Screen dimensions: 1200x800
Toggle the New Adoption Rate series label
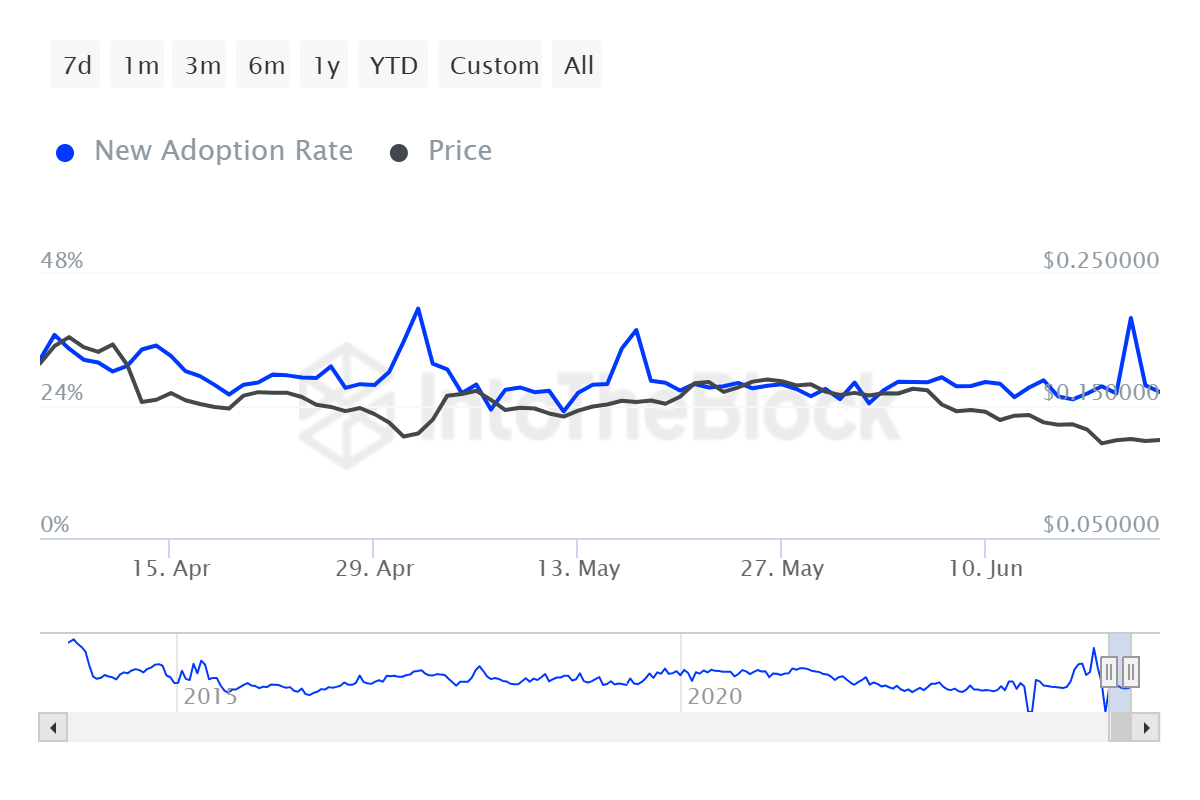coord(223,151)
